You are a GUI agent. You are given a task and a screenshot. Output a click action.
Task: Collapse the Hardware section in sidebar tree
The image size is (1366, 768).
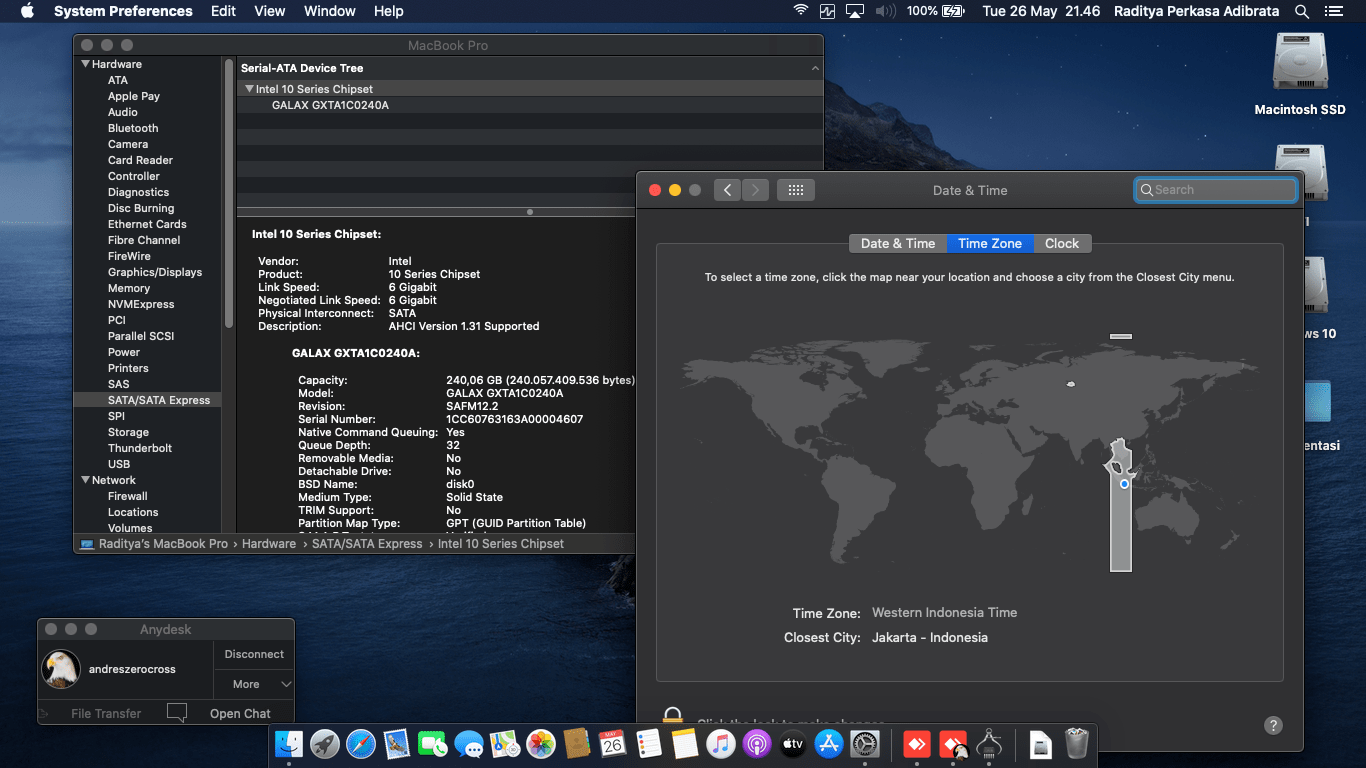click(86, 64)
